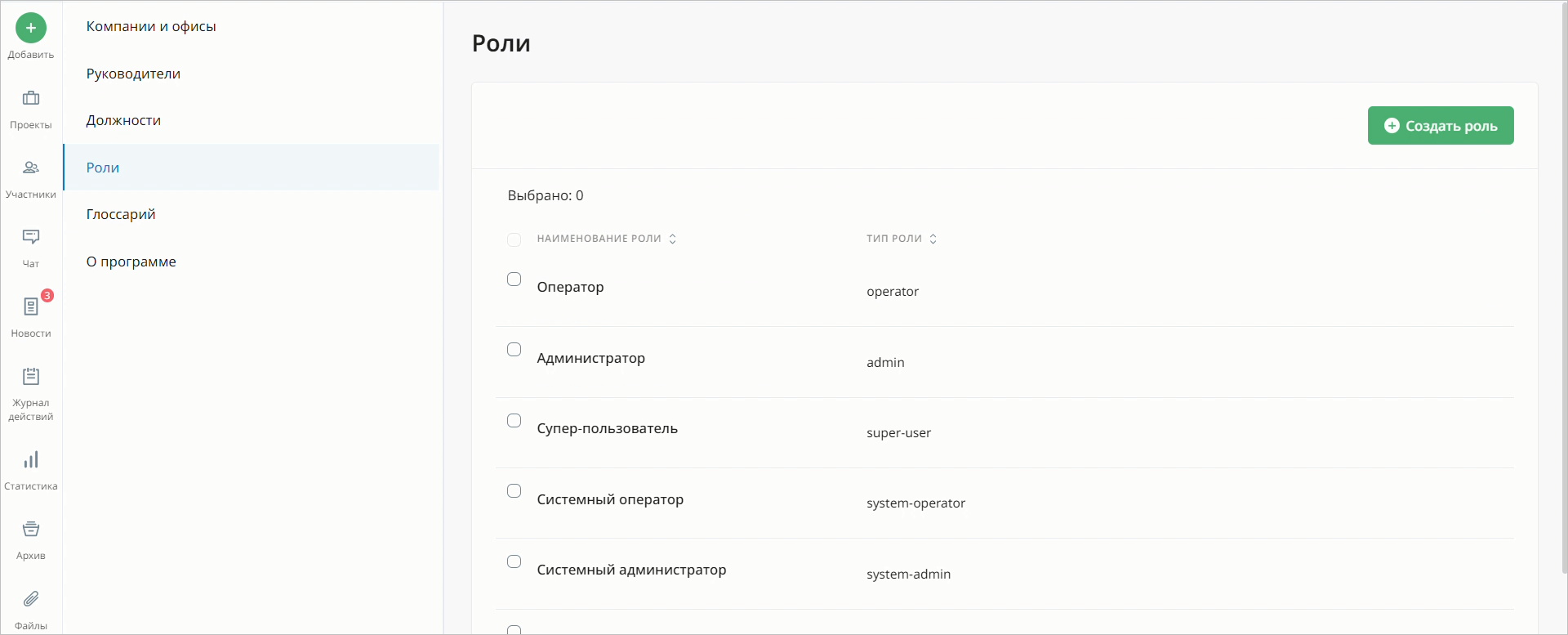Open the Проекты section icon
Screen dimensions: 1568x635
tap(30, 100)
